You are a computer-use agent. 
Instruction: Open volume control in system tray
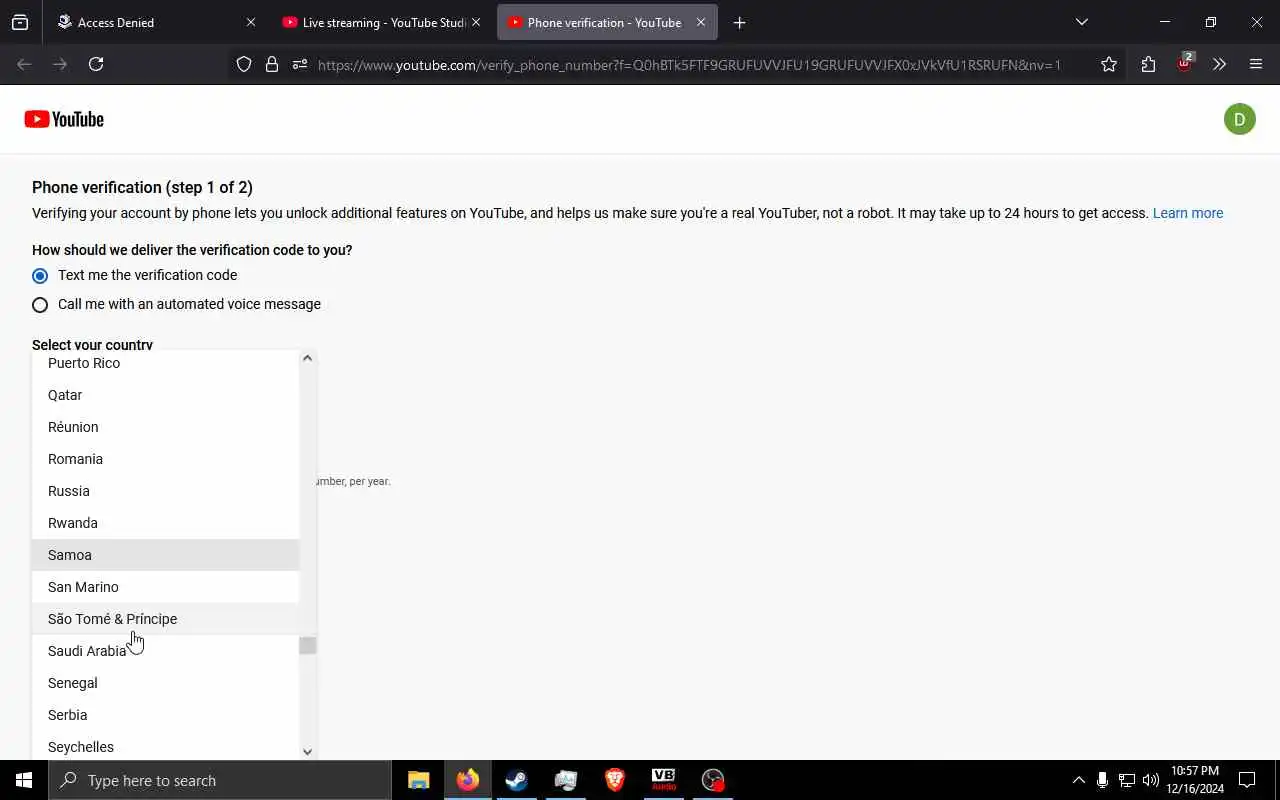(x=1151, y=780)
